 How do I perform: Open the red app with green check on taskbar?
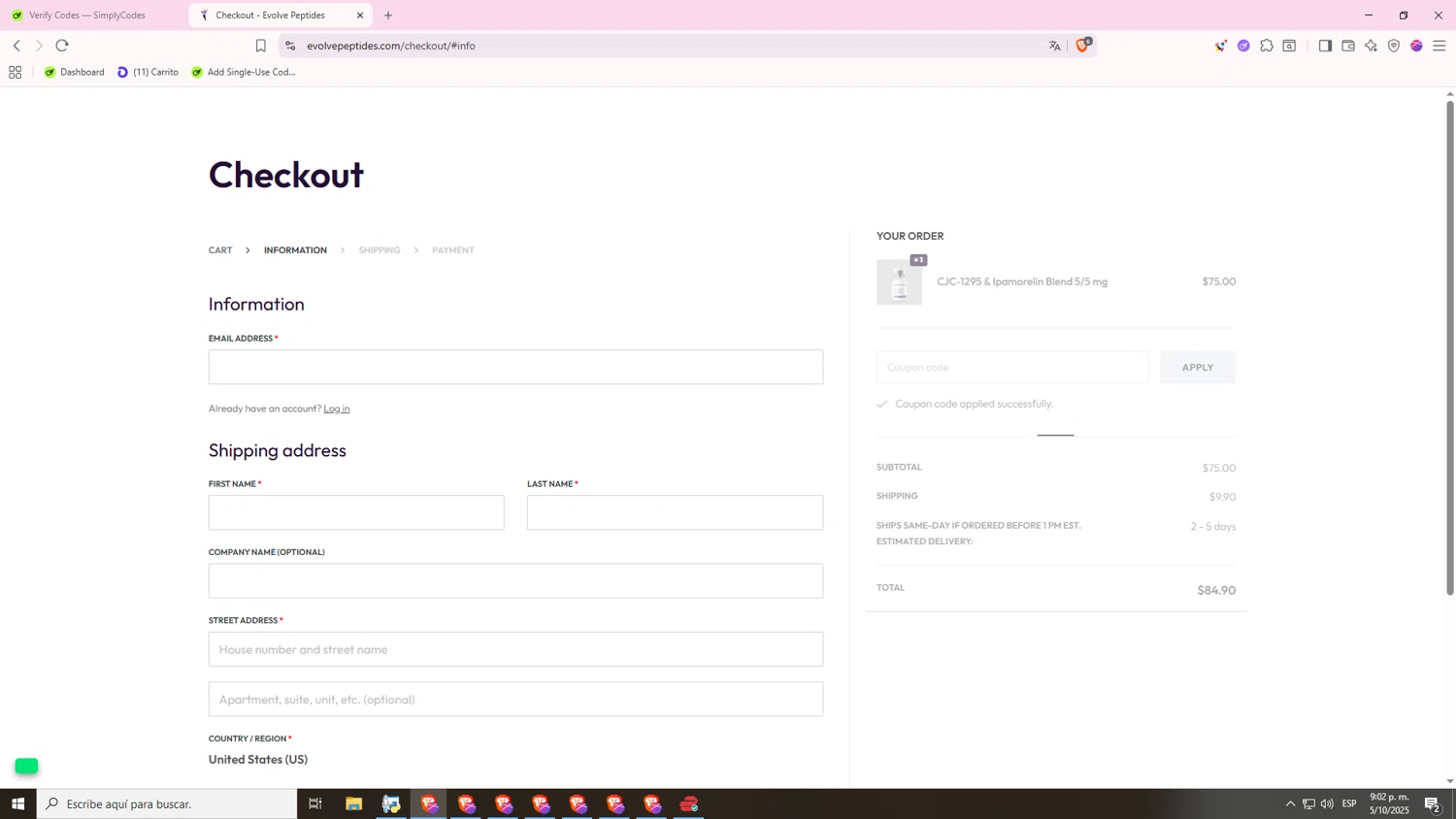coord(689,803)
